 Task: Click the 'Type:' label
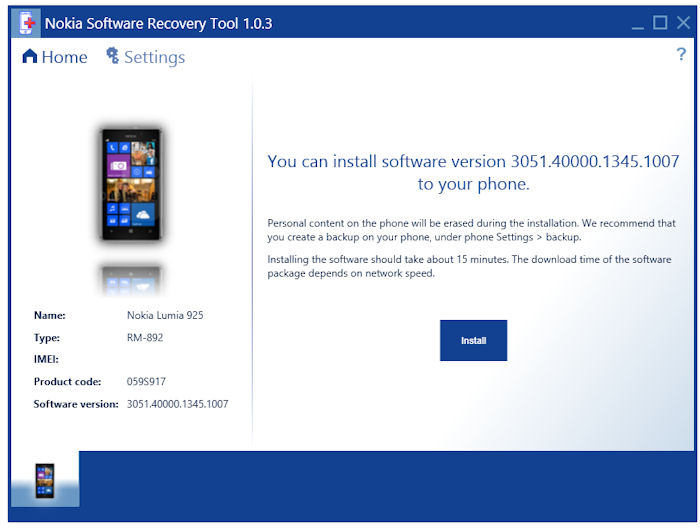46,338
